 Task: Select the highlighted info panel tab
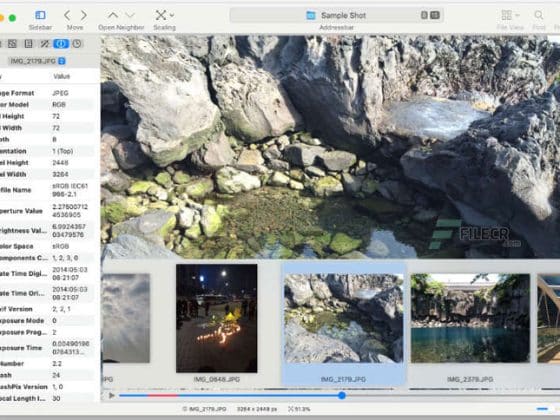[61, 44]
